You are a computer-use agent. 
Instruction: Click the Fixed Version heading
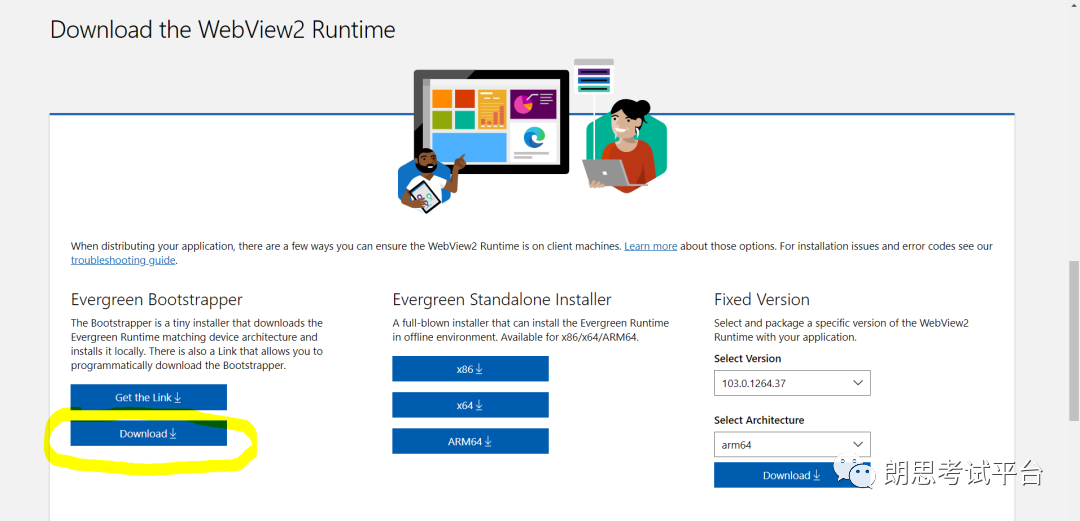click(x=761, y=300)
